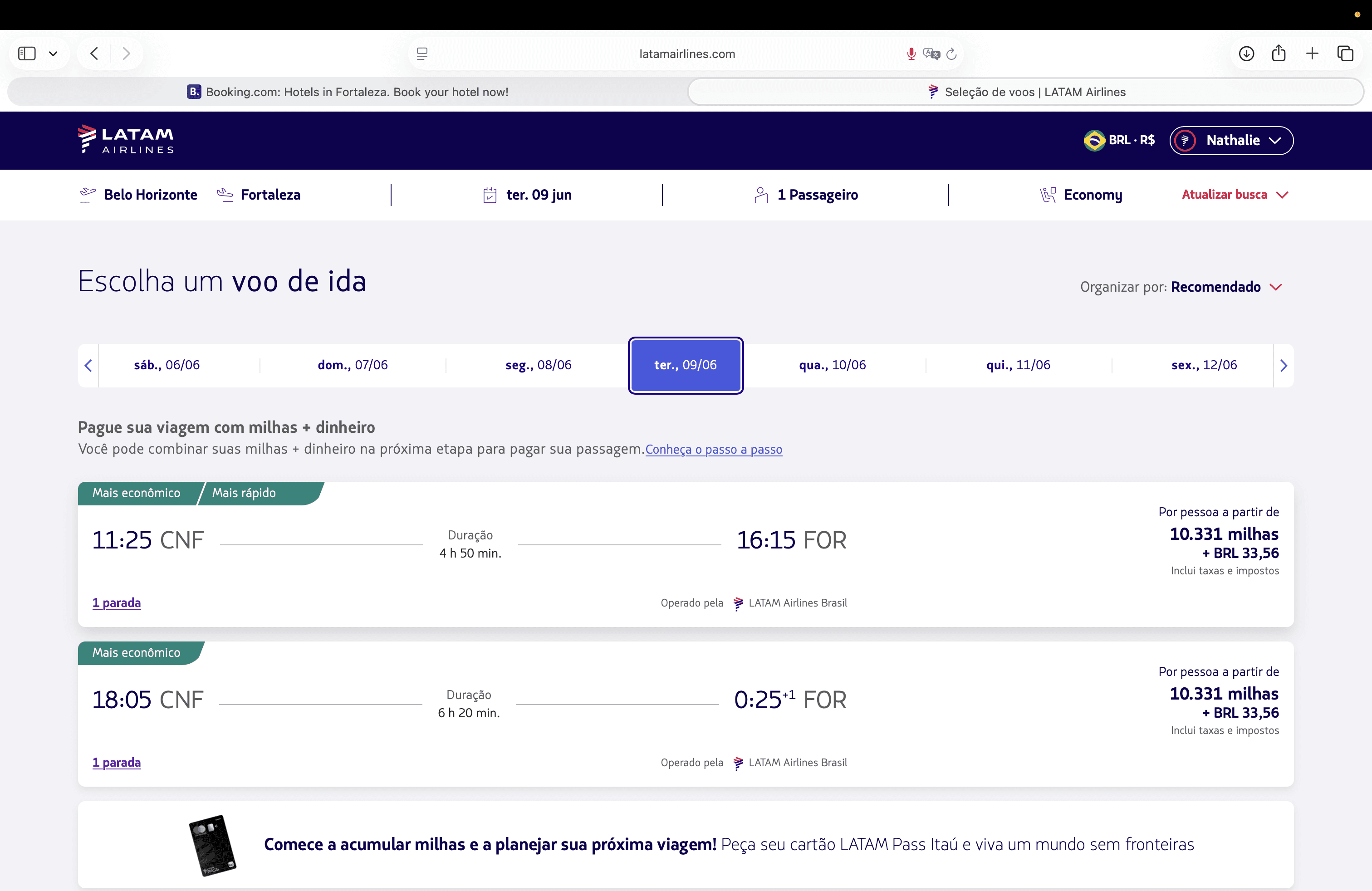The image size is (1372, 891).
Task: Click the landing plane icon
Action: (x=225, y=195)
